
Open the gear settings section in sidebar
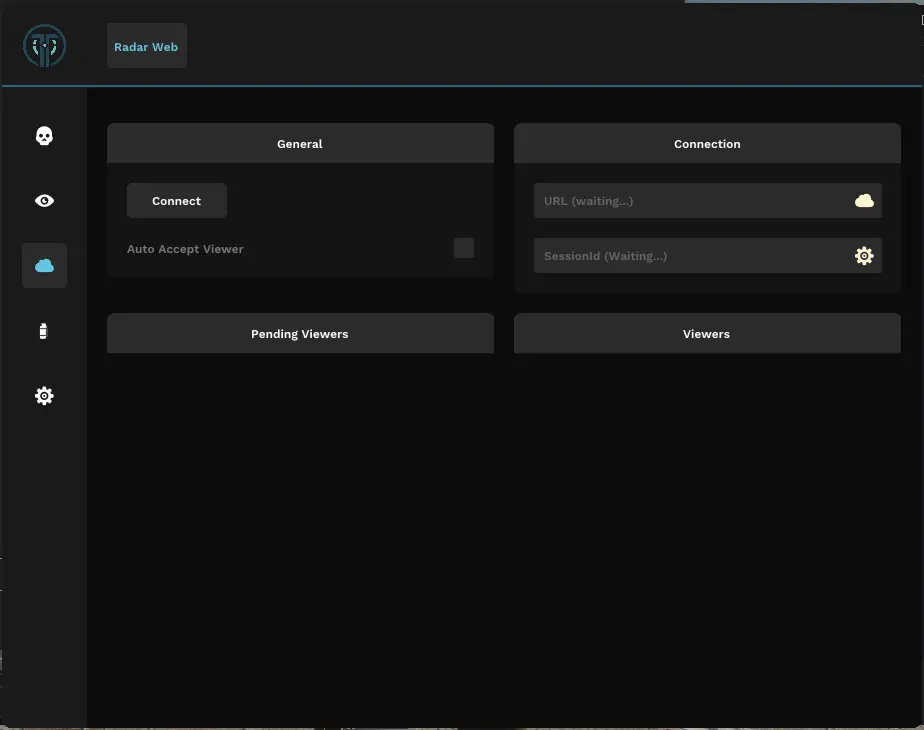[x=44, y=395]
